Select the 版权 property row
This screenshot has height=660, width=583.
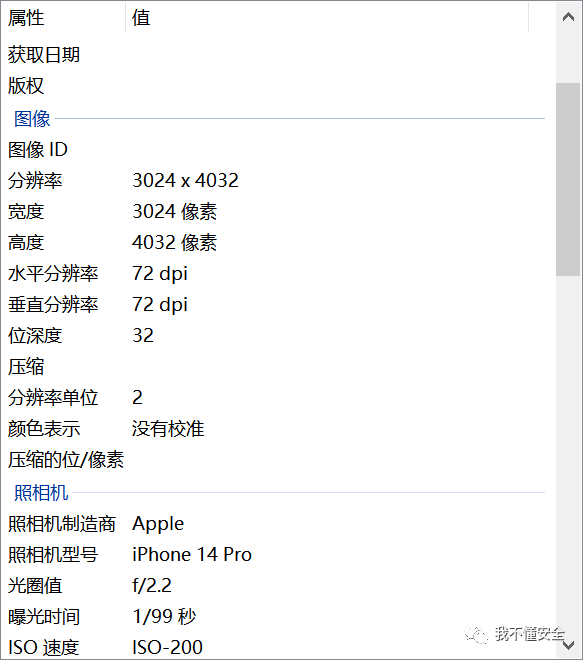278,86
